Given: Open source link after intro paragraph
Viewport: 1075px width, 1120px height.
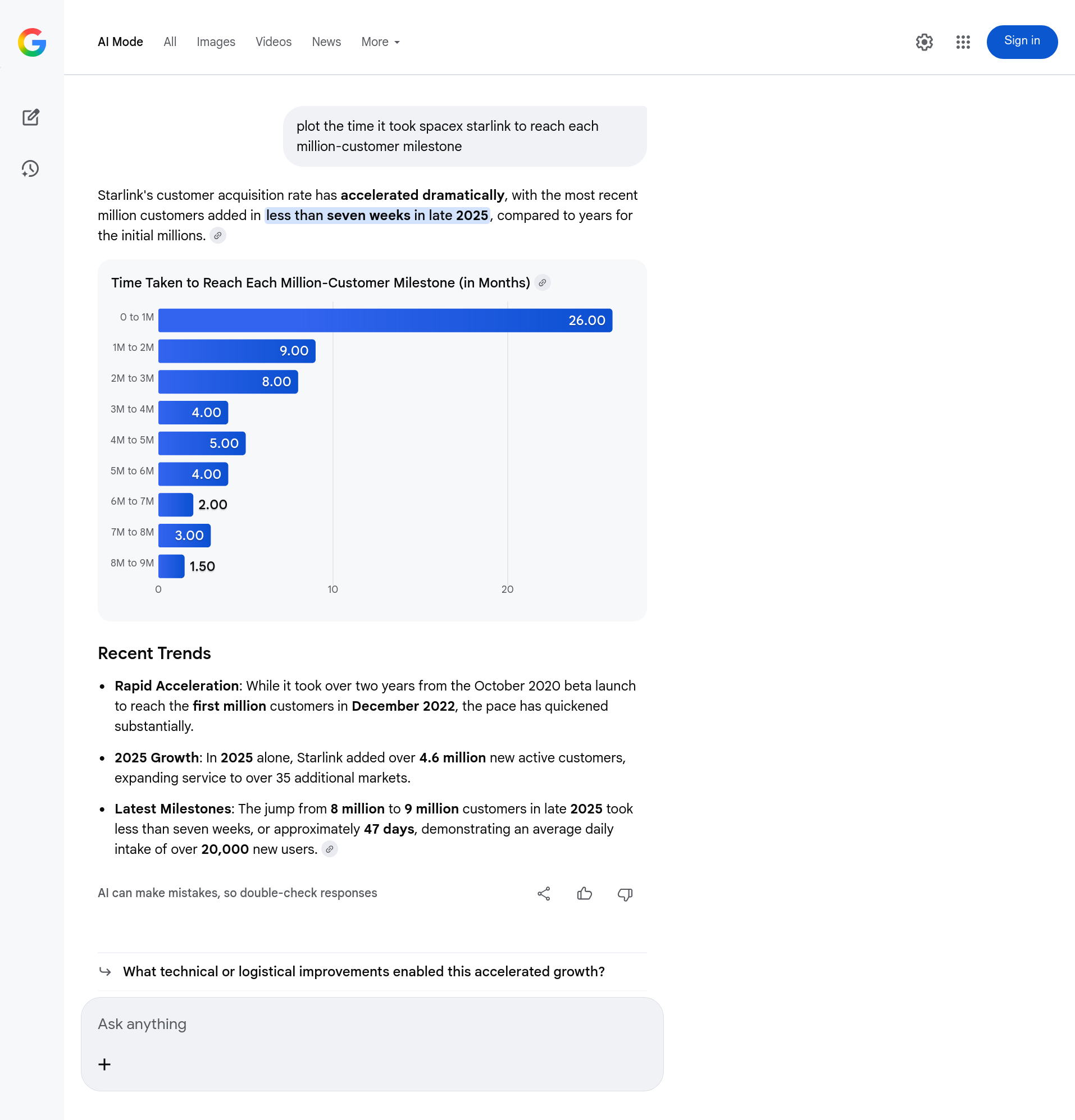Looking at the screenshot, I should tap(218, 235).
